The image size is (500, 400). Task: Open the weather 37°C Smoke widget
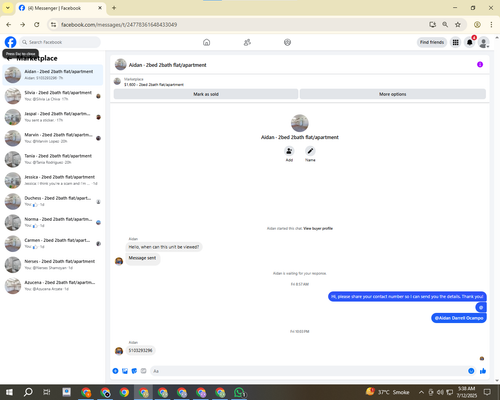click(x=388, y=392)
